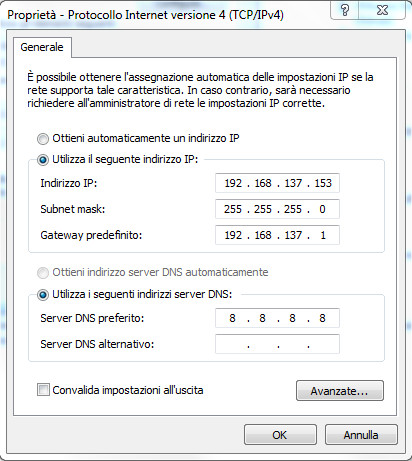Select Utilizza i seguenti indirizzi server DNS

click(43, 295)
